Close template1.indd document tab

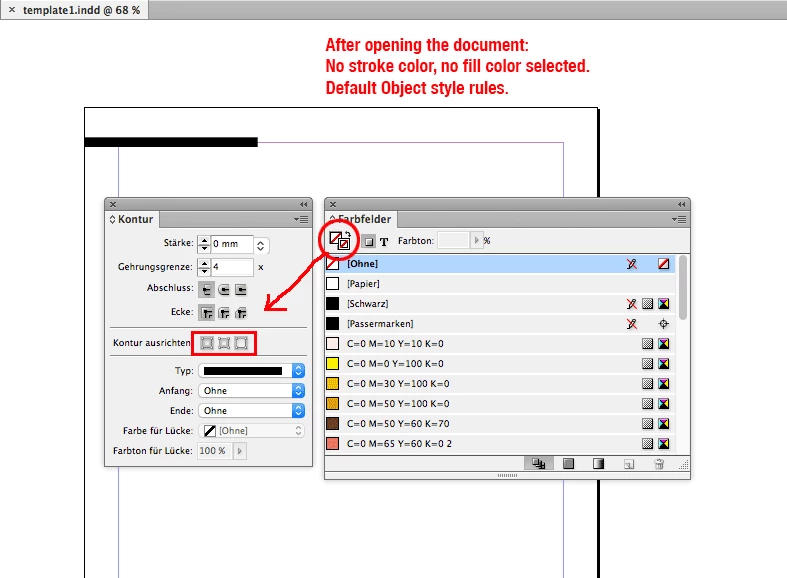(x=12, y=10)
